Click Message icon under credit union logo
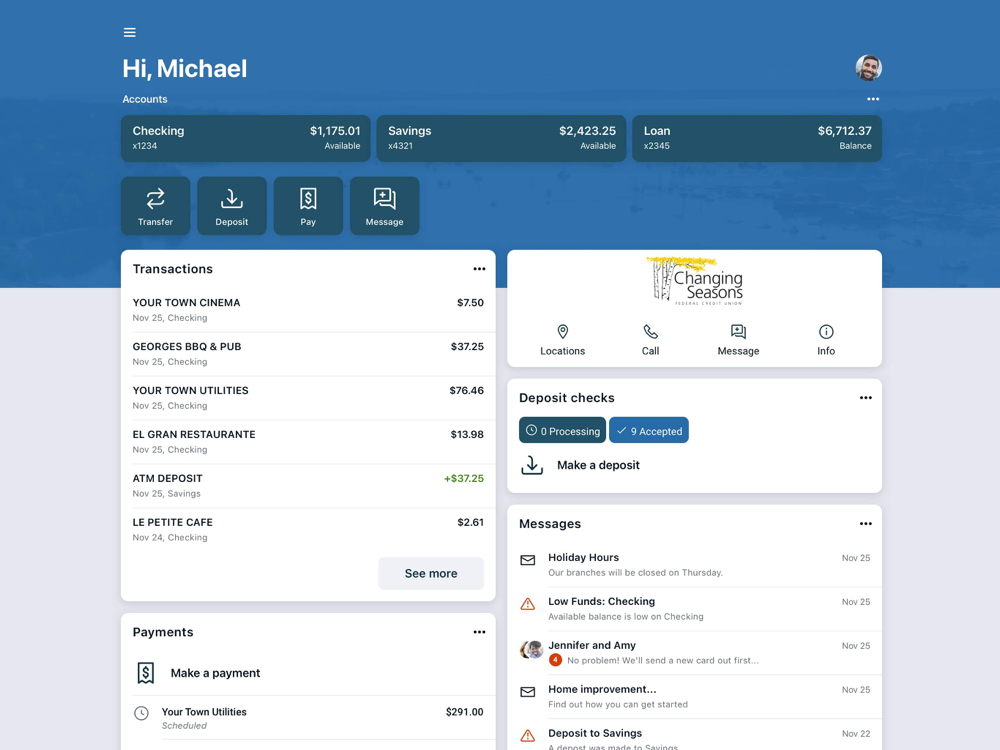Image resolution: width=1000 pixels, height=750 pixels. point(739,332)
